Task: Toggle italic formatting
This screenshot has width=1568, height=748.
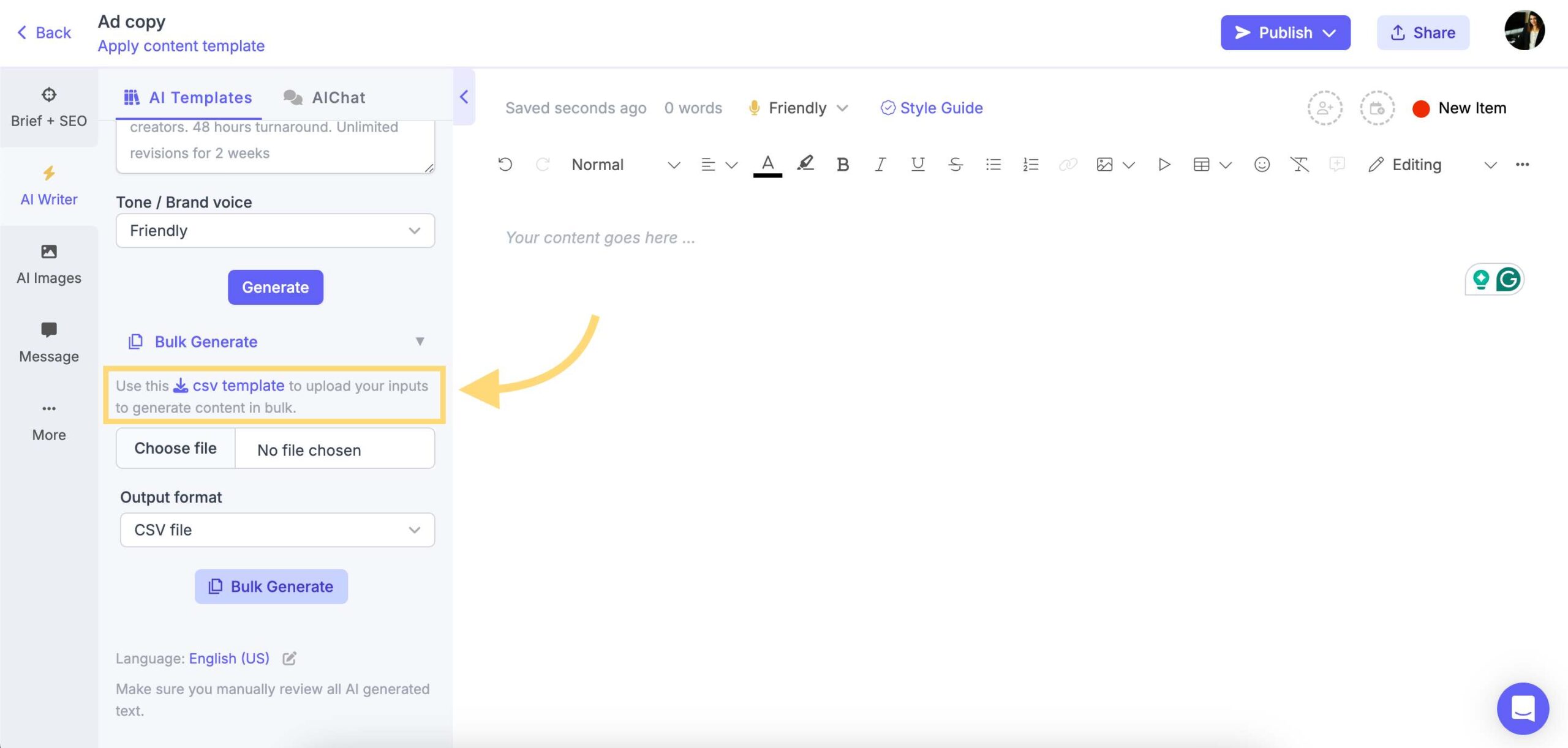Action: pos(880,164)
